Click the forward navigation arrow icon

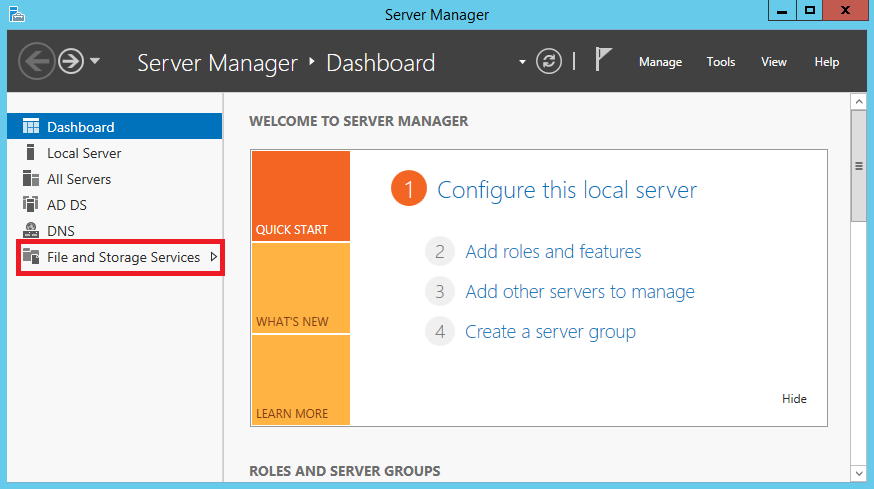(69, 62)
